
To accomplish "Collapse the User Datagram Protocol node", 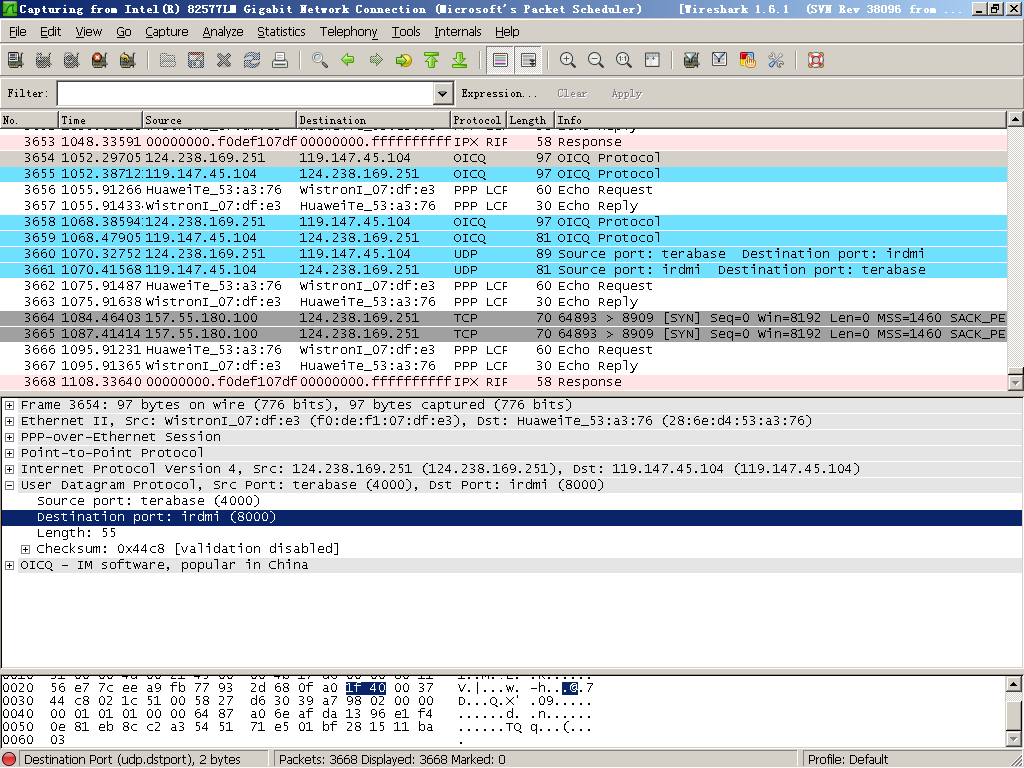I will [10, 485].
